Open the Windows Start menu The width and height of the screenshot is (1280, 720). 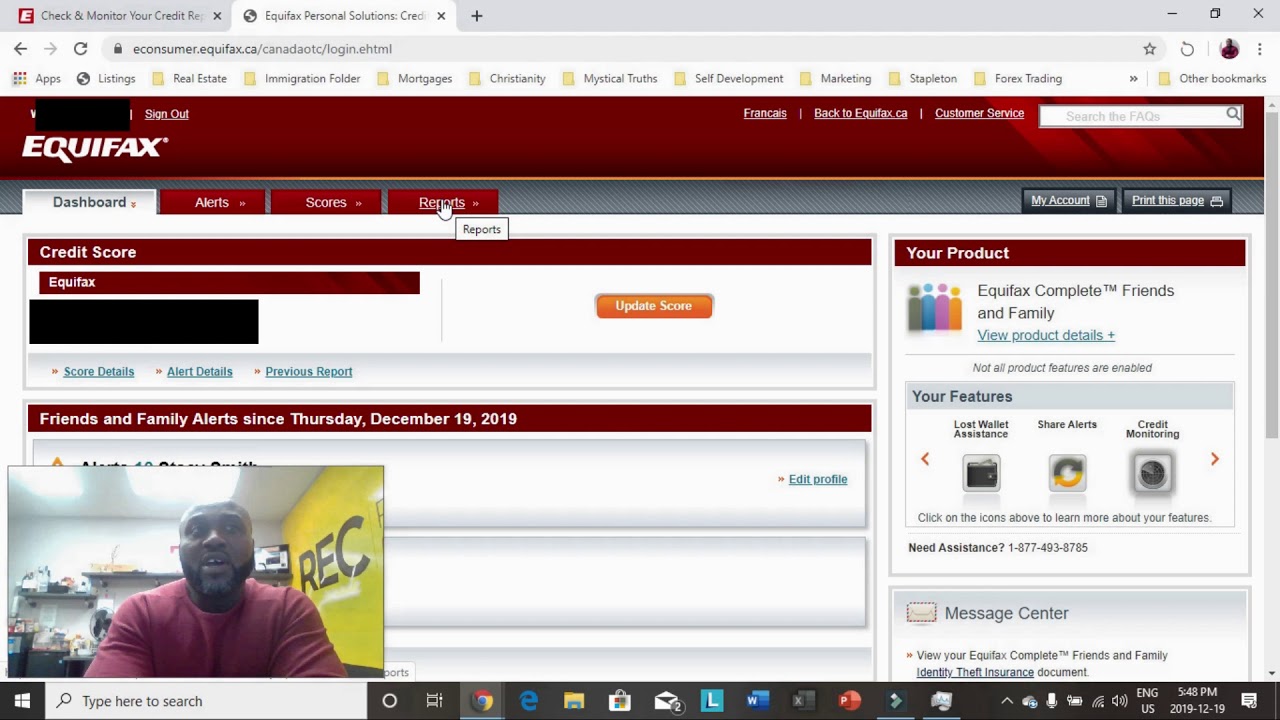22,701
